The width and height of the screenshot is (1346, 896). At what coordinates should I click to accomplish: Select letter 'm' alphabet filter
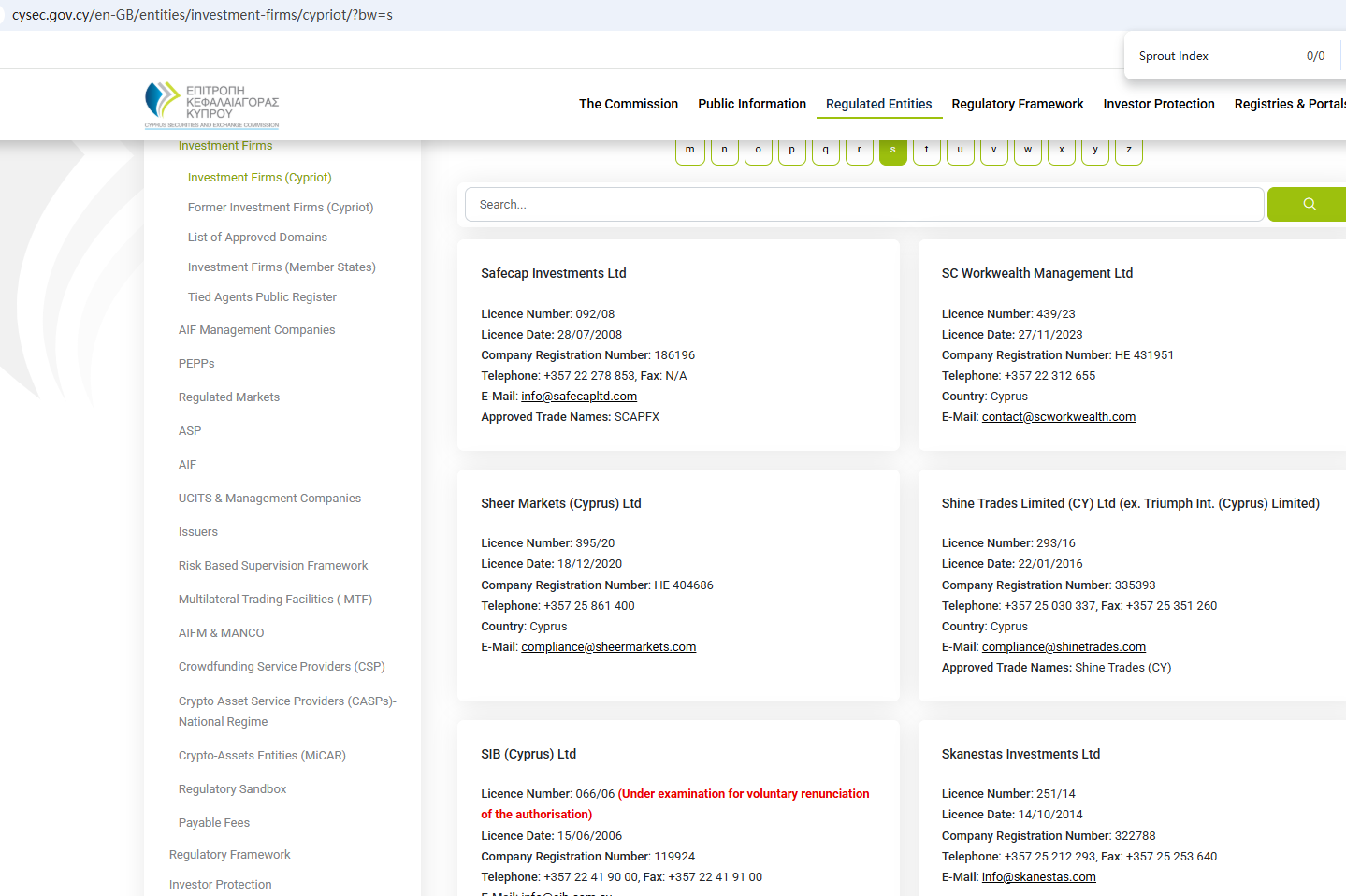tap(690, 151)
